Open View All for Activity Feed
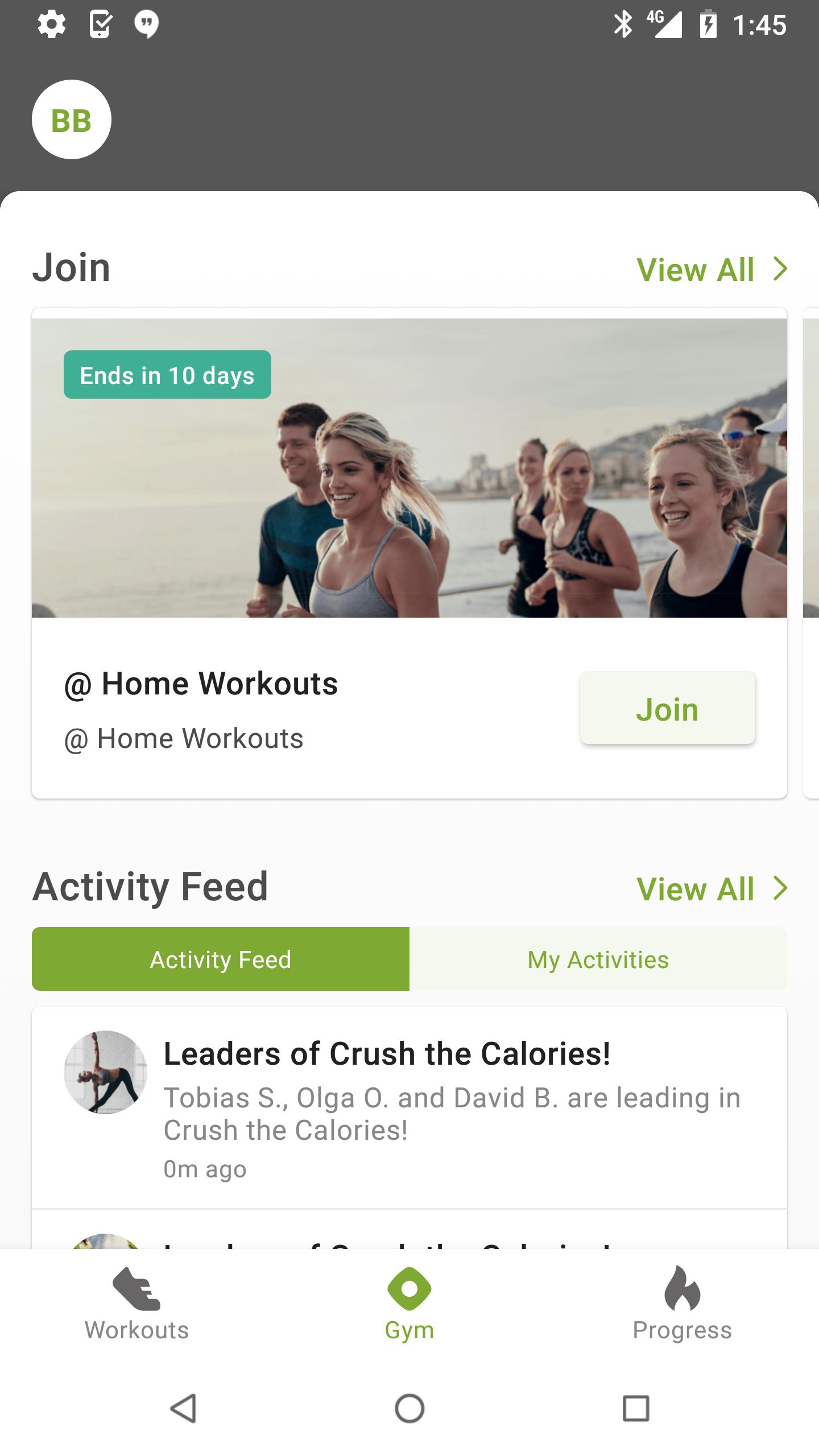819x1456 pixels. pyautogui.click(x=695, y=888)
